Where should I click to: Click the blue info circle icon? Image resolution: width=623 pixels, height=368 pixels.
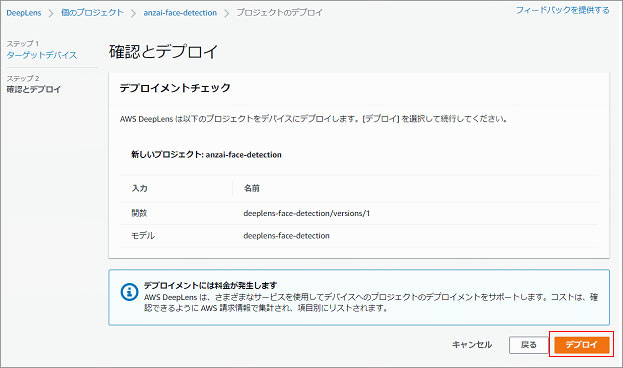(x=129, y=292)
